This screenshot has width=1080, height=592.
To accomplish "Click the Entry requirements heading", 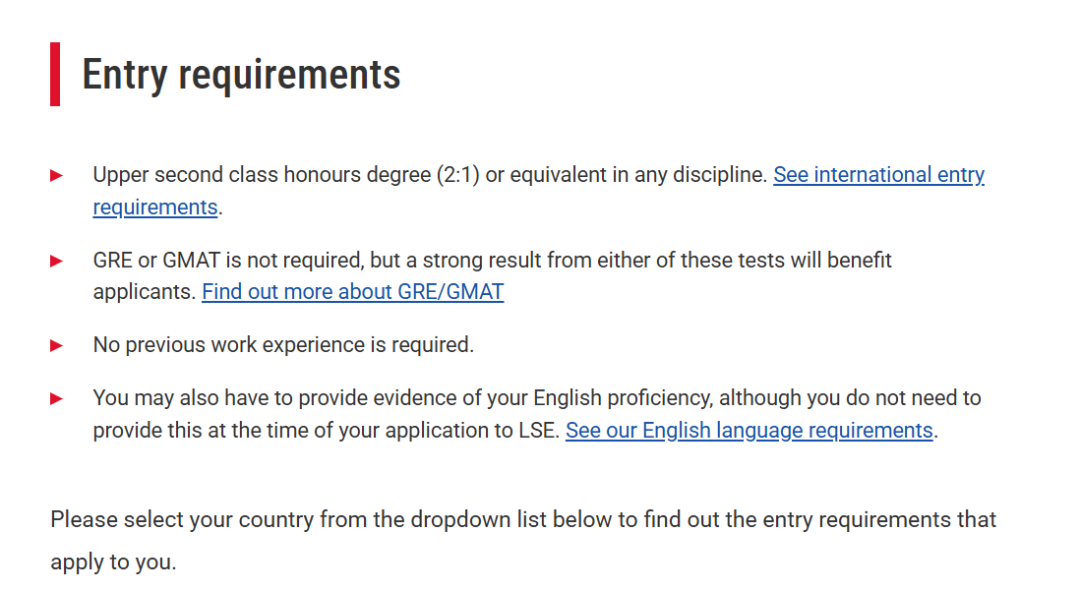I will pyautogui.click(x=241, y=74).
